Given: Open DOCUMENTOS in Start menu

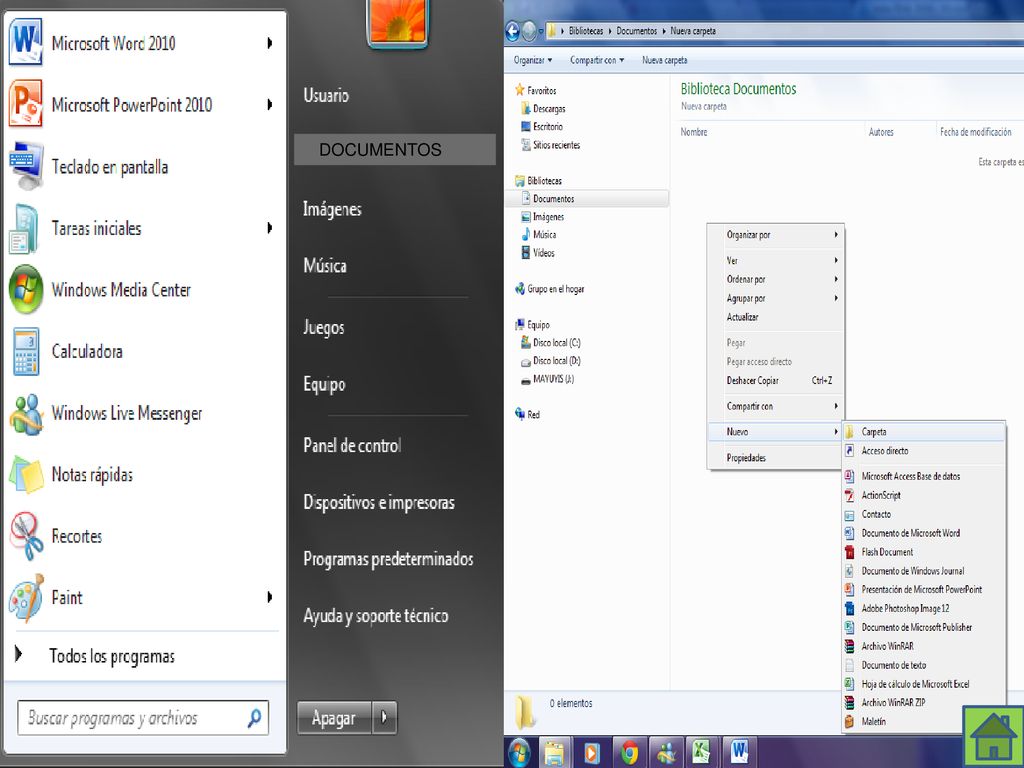Looking at the screenshot, I should [394, 150].
